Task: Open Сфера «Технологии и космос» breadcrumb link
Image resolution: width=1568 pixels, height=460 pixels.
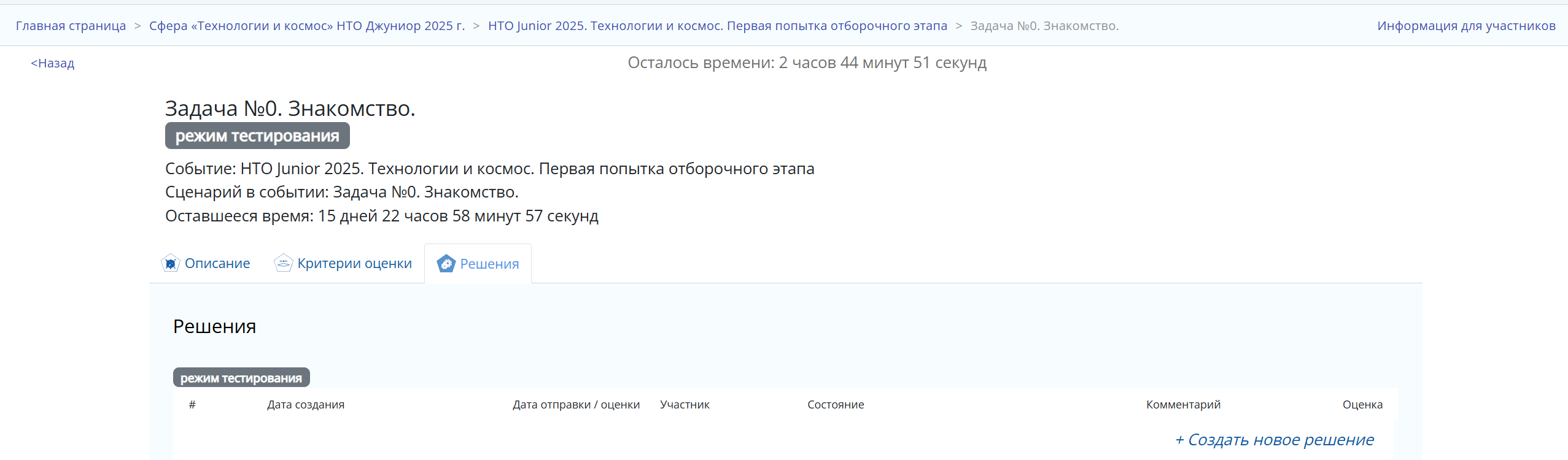Action: (307, 26)
